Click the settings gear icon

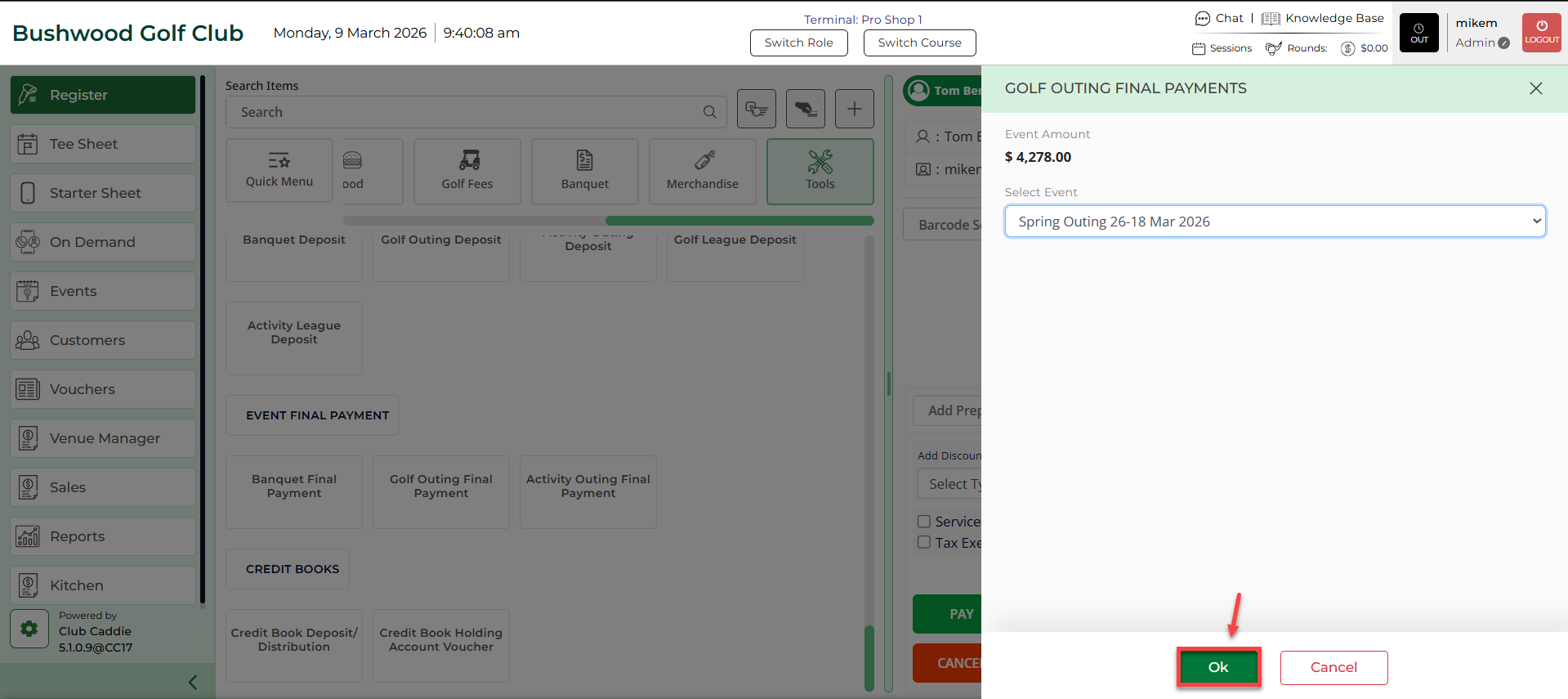click(x=29, y=629)
